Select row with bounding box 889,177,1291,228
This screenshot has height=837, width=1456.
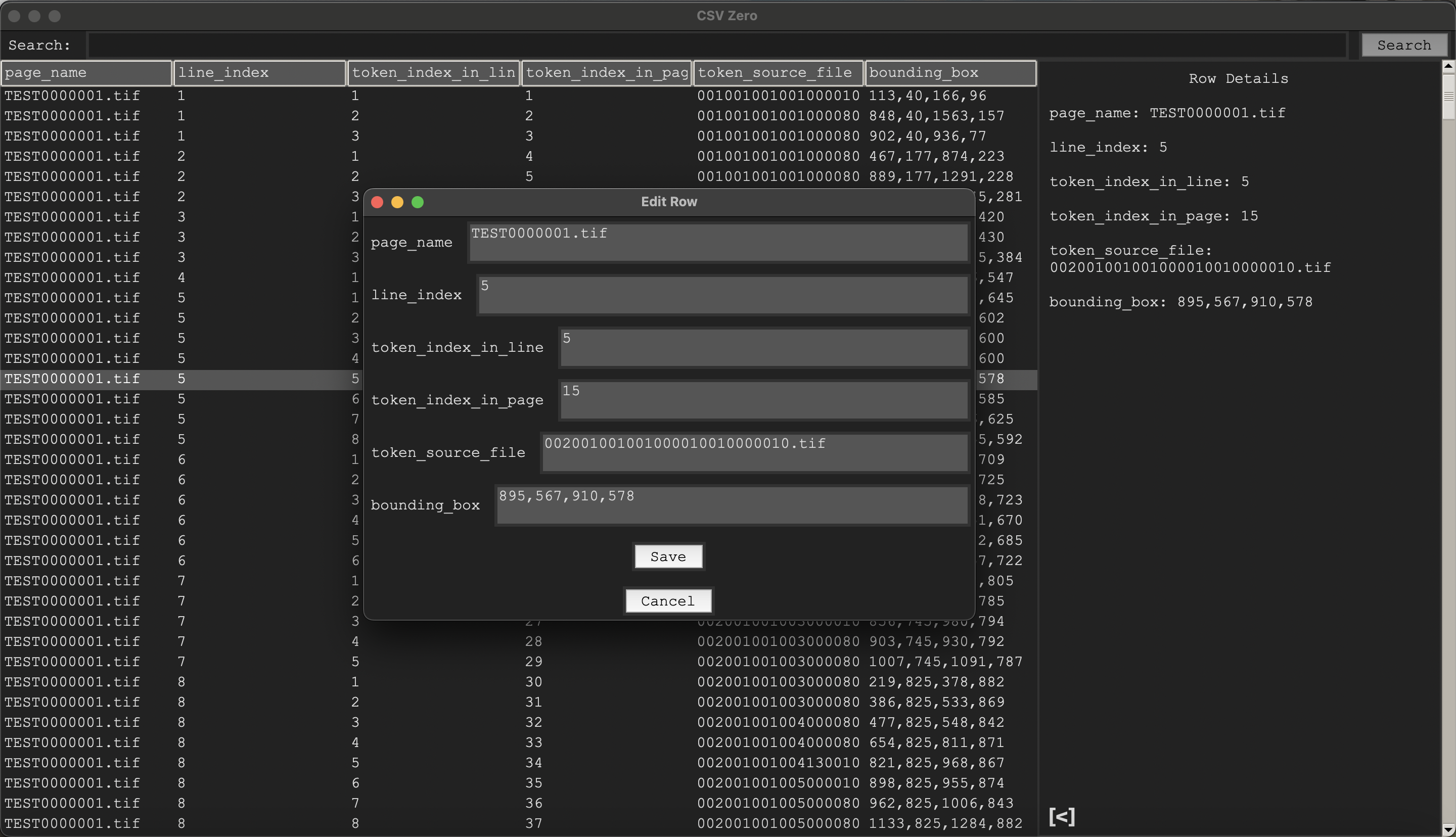coord(519,176)
